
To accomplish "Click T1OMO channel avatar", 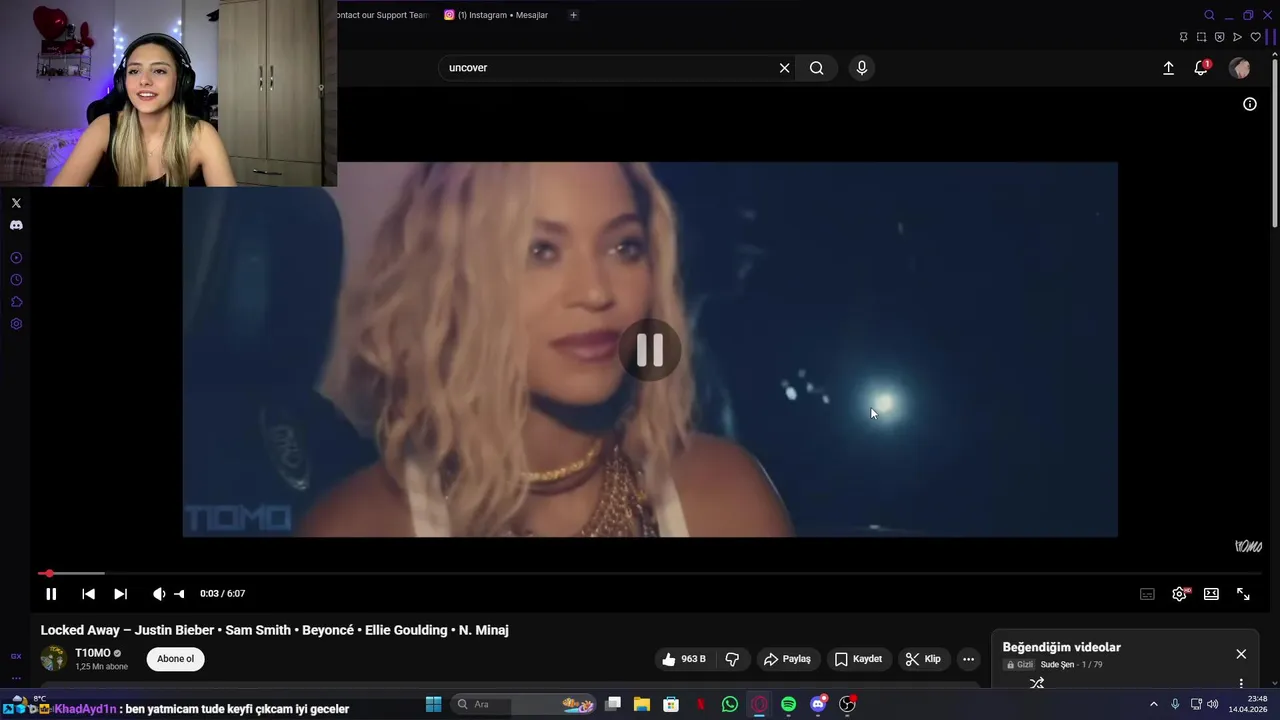I will point(53,659).
